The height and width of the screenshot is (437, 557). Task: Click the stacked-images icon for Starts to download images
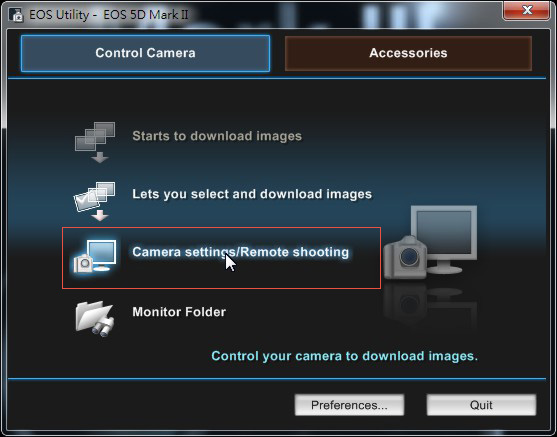tap(95, 142)
